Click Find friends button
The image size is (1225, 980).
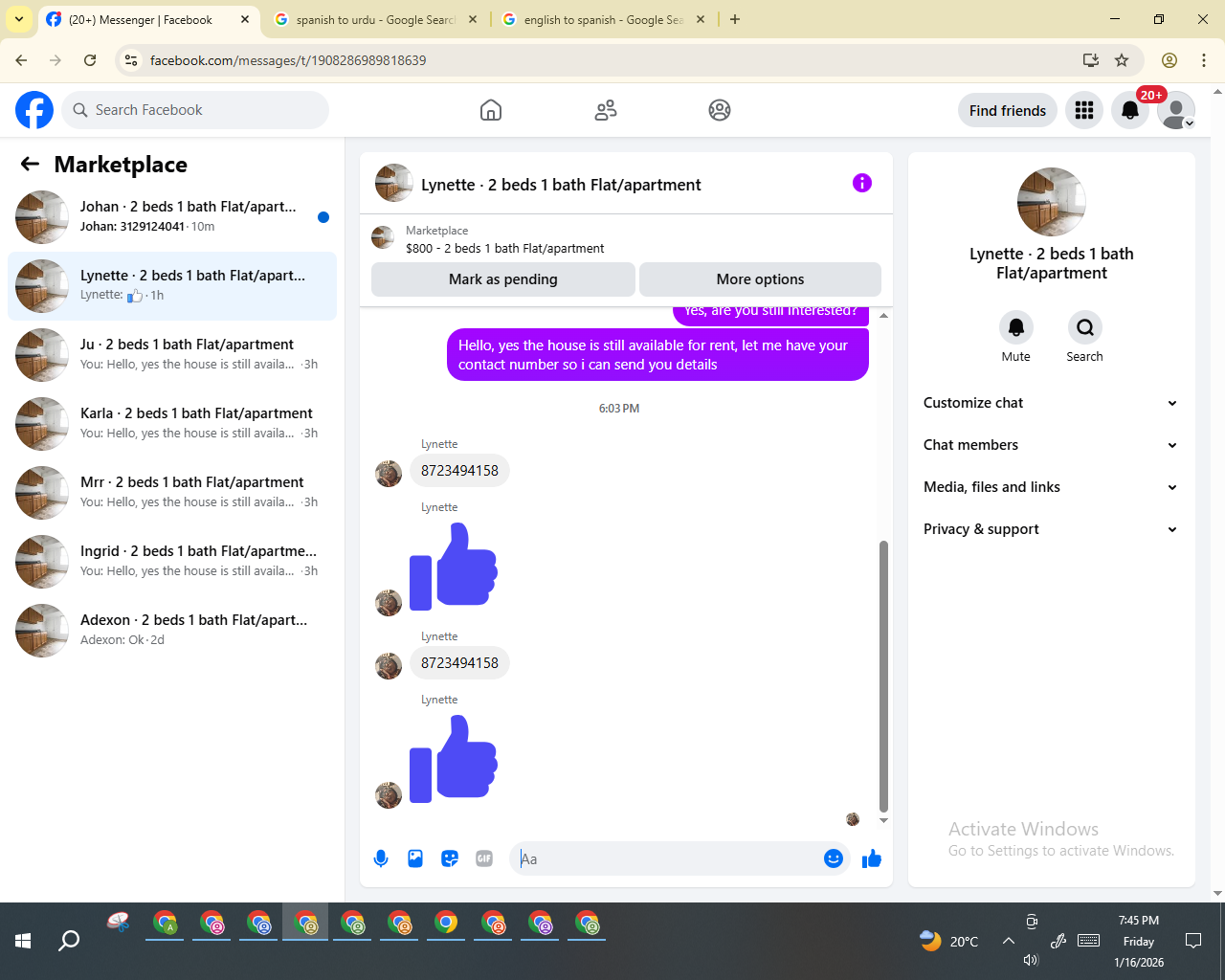coord(1008,110)
